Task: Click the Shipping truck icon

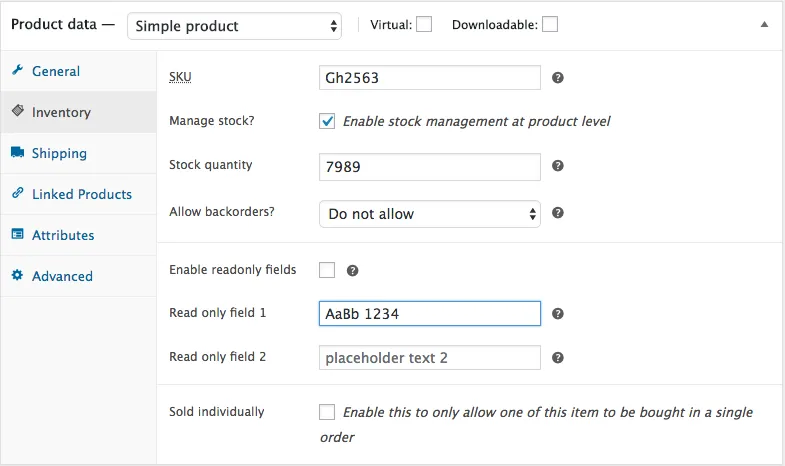Action: click(x=17, y=153)
